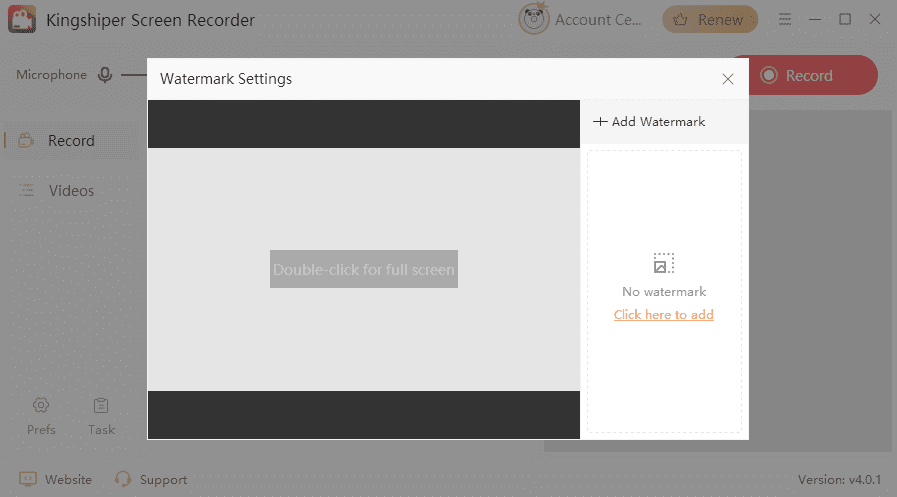This screenshot has height=497, width=897.
Task: Click the Kingshiper Screen Recorder app logo
Action: point(22,19)
